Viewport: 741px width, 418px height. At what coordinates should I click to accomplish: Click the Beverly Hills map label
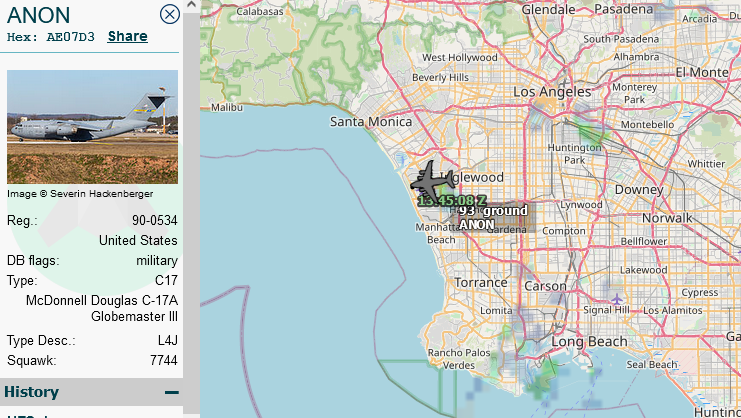coord(440,77)
